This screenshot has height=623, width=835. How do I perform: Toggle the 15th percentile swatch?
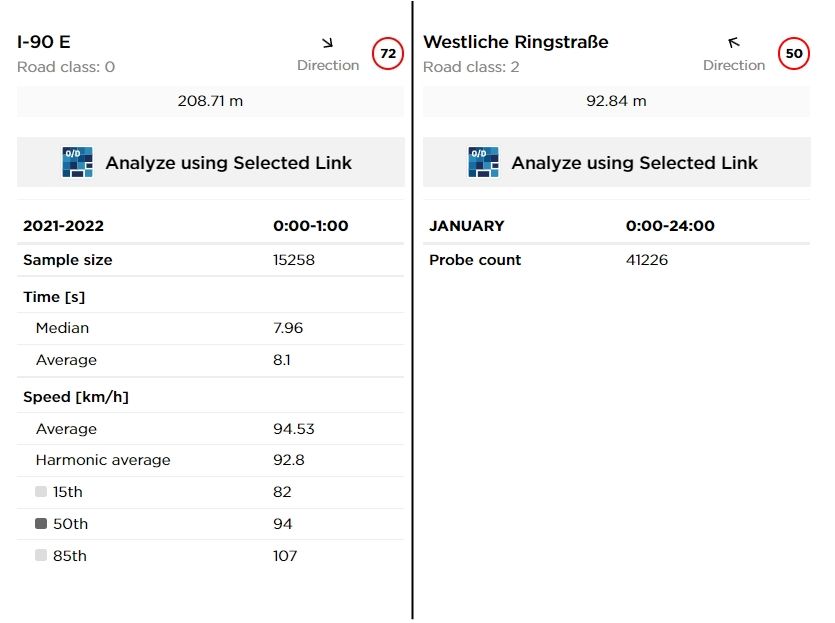41,491
